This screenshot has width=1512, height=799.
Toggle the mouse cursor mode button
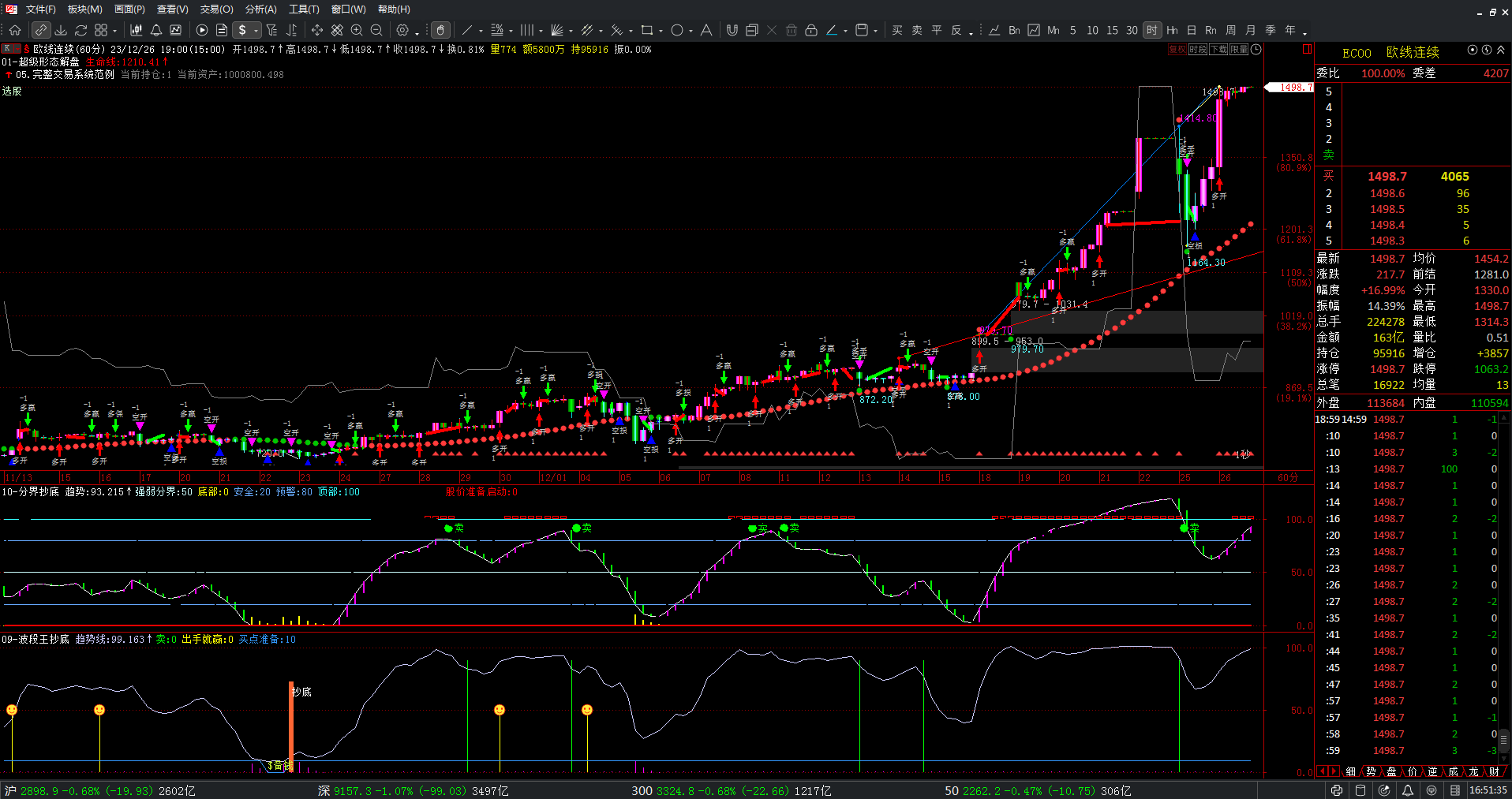click(440, 30)
